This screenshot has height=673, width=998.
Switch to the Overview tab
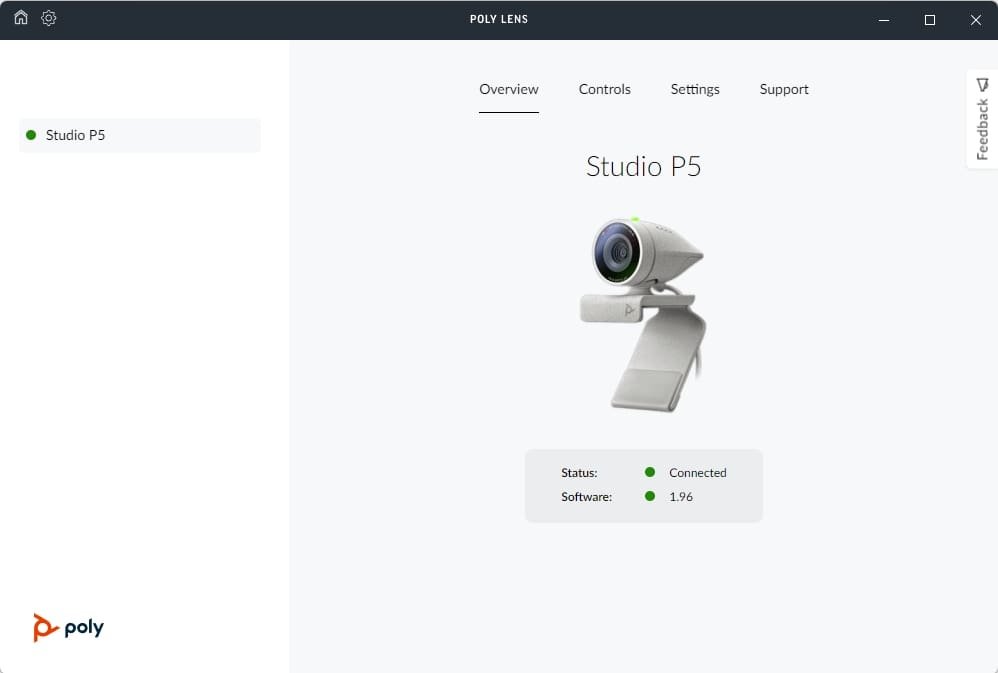(509, 89)
